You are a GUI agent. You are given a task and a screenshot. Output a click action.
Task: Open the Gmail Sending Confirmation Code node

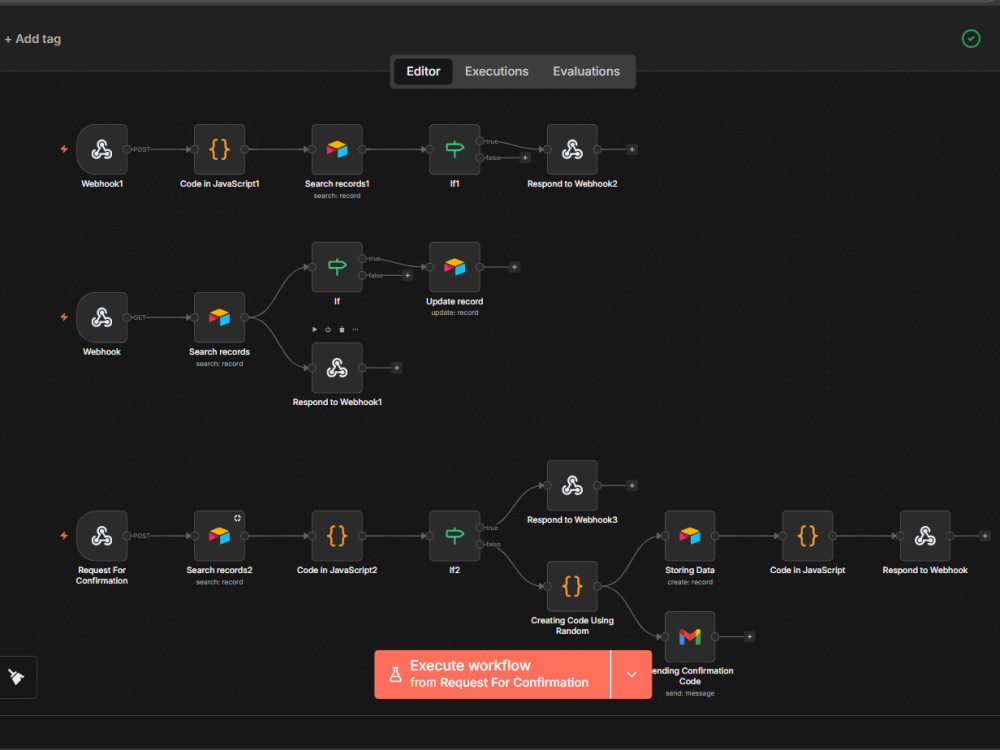[x=690, y=636]
